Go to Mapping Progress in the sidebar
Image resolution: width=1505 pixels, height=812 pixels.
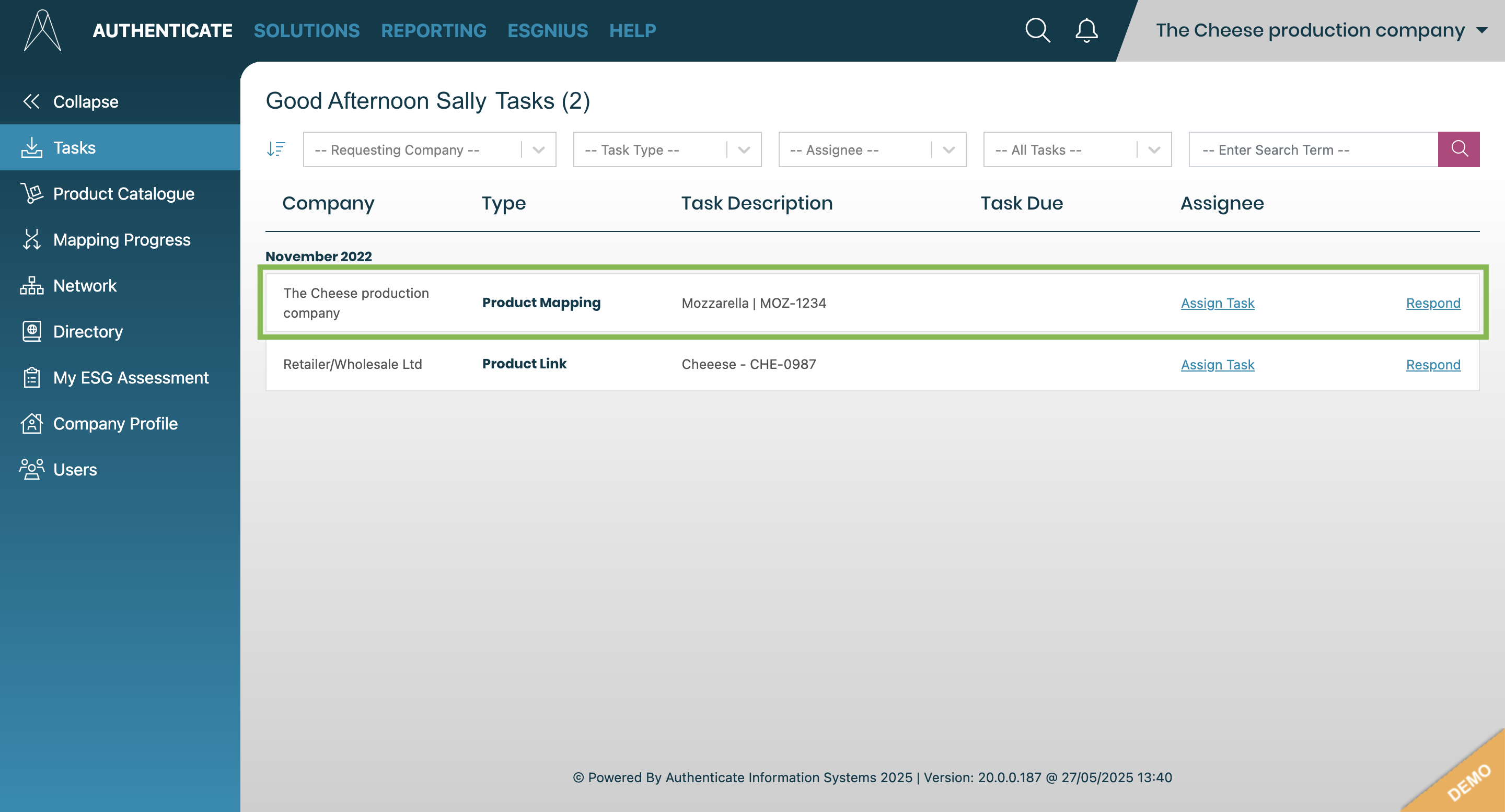point(122,239)
